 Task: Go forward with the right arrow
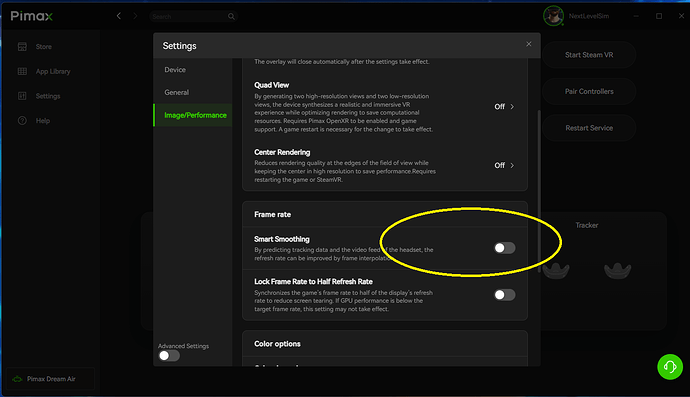[x=135, y=16]
